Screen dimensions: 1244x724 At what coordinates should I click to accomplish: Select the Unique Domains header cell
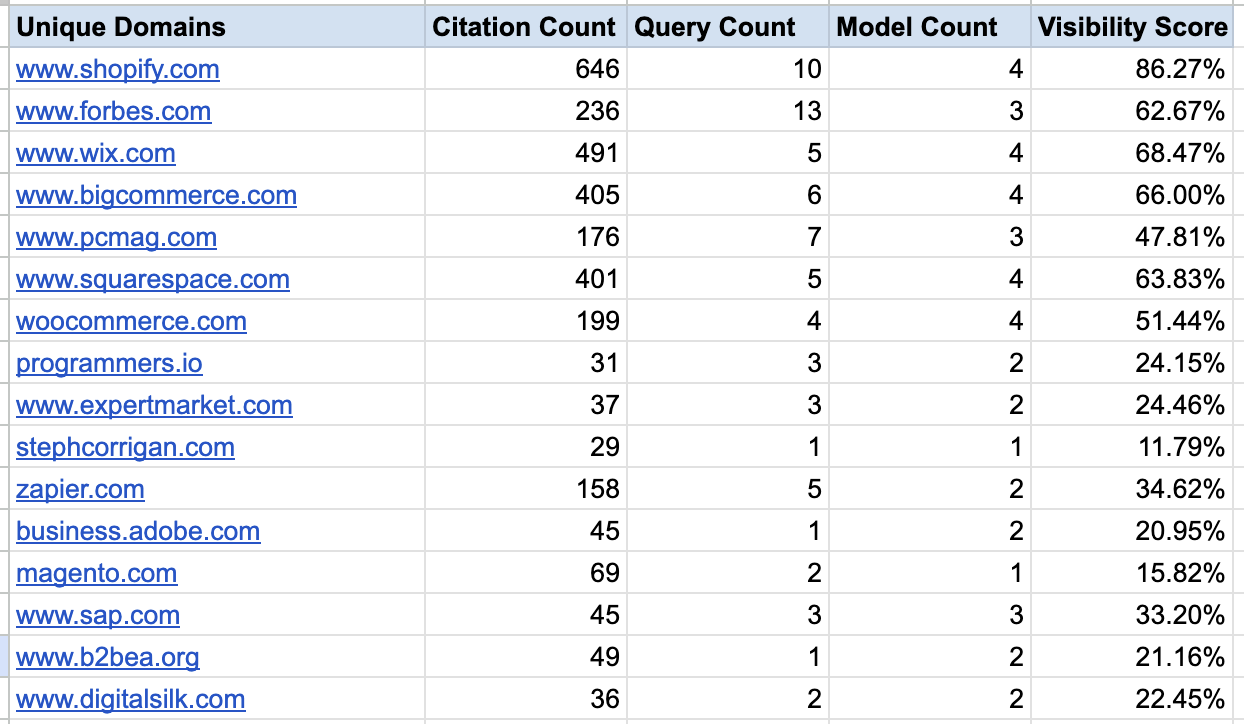click(x=120, y=27)
